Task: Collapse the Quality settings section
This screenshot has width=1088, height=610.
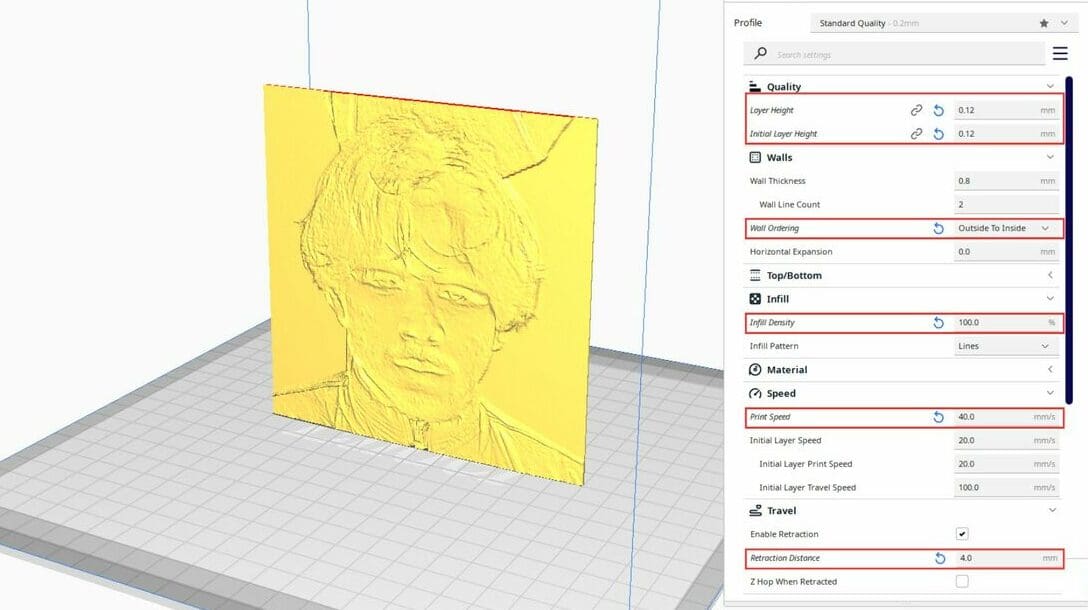Action: [1050, 87]
